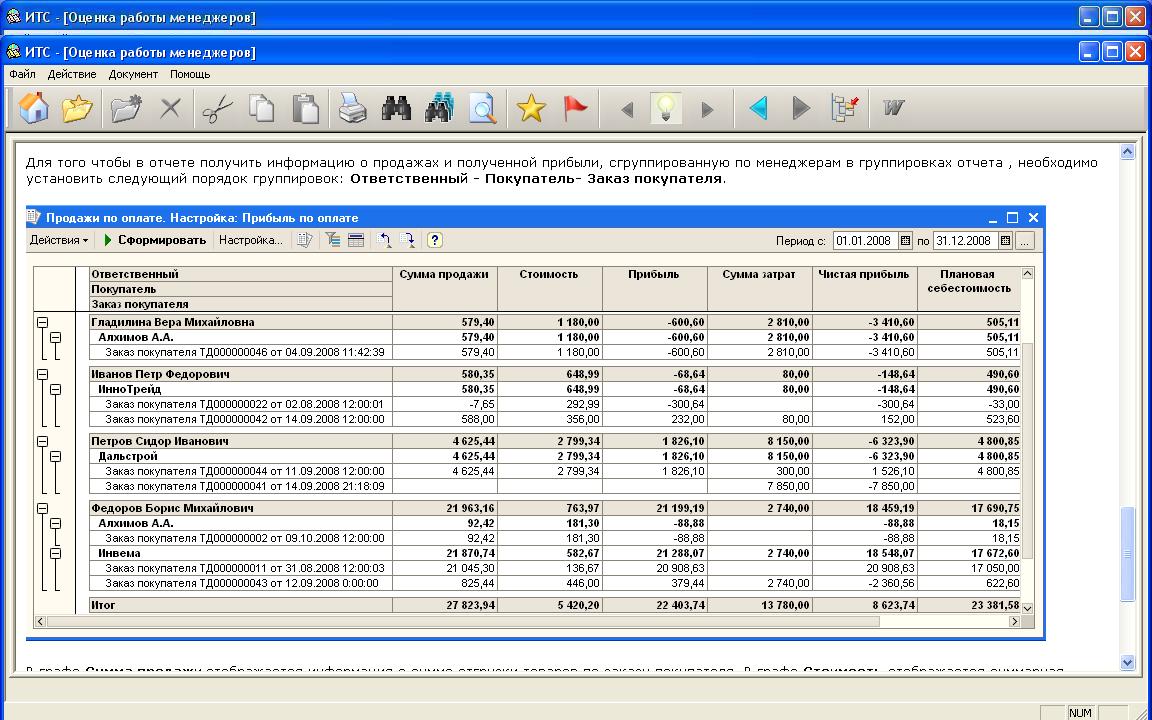Click the yellow star favorites icon

[531, 108]
